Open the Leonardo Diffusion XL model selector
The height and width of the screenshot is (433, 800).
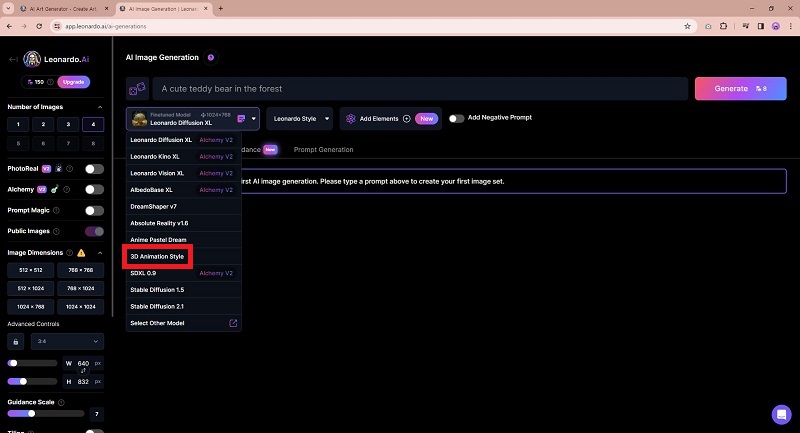click(x=193, y=119)
